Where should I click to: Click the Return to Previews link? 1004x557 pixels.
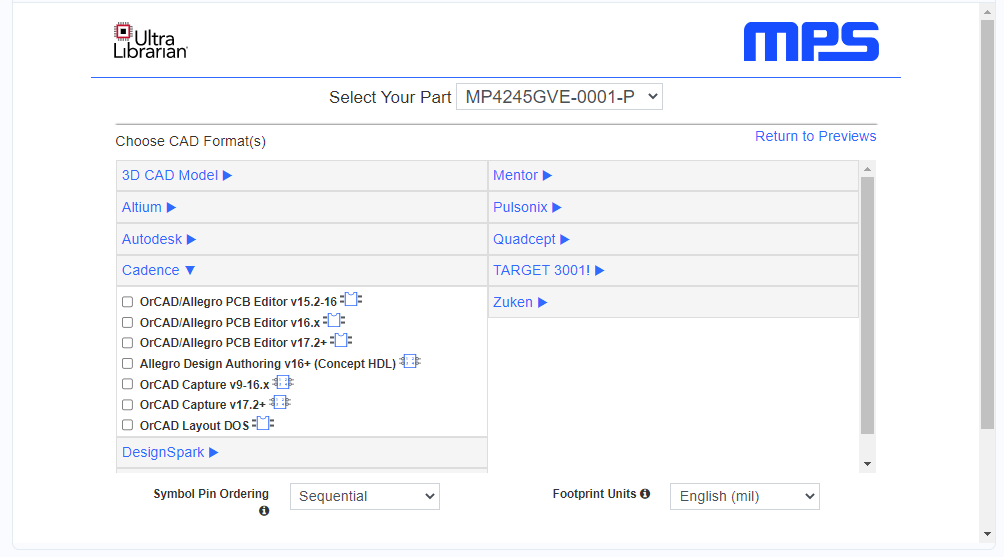[815, 136]
